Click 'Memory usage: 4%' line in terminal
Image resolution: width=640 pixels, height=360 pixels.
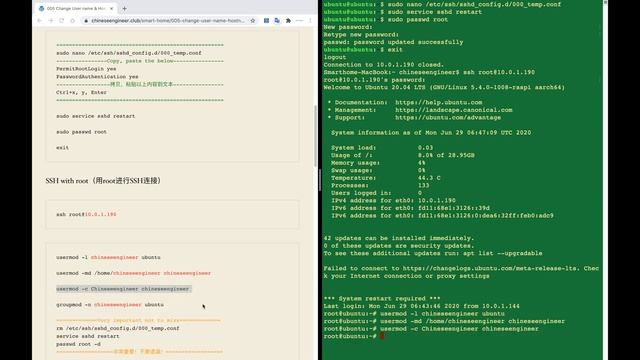tap(378, 163)
